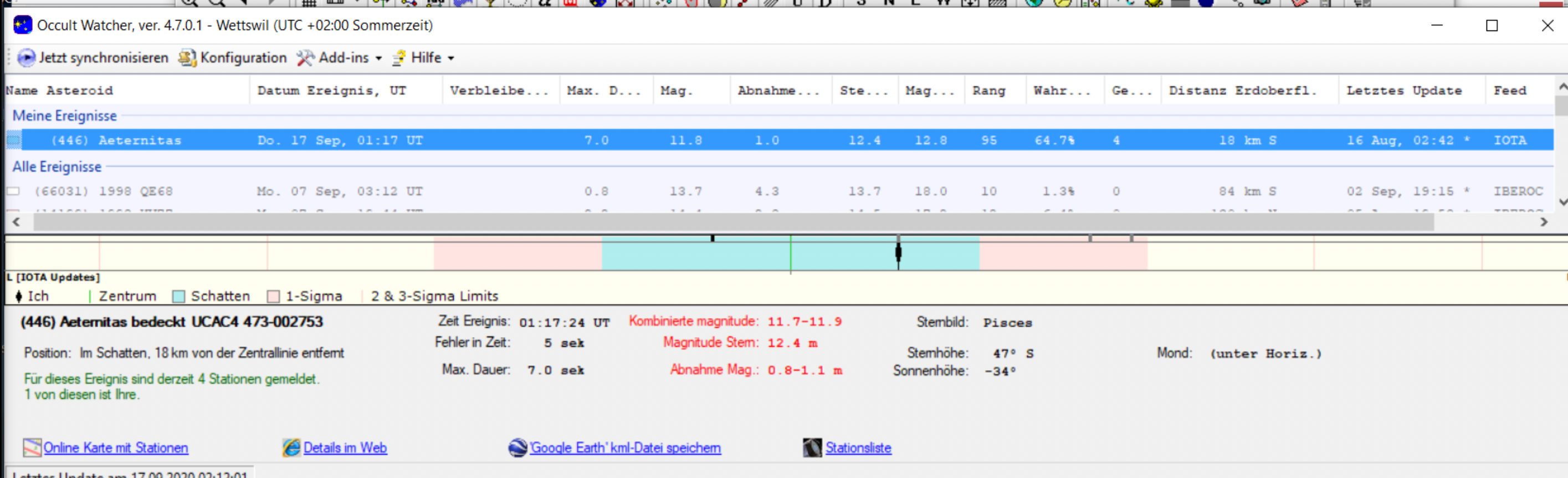The height and width of the screenshot is (478, 1568).
Task: Click 'Google Earth' kml-Datei speichern link
Action: click(625, 448)
